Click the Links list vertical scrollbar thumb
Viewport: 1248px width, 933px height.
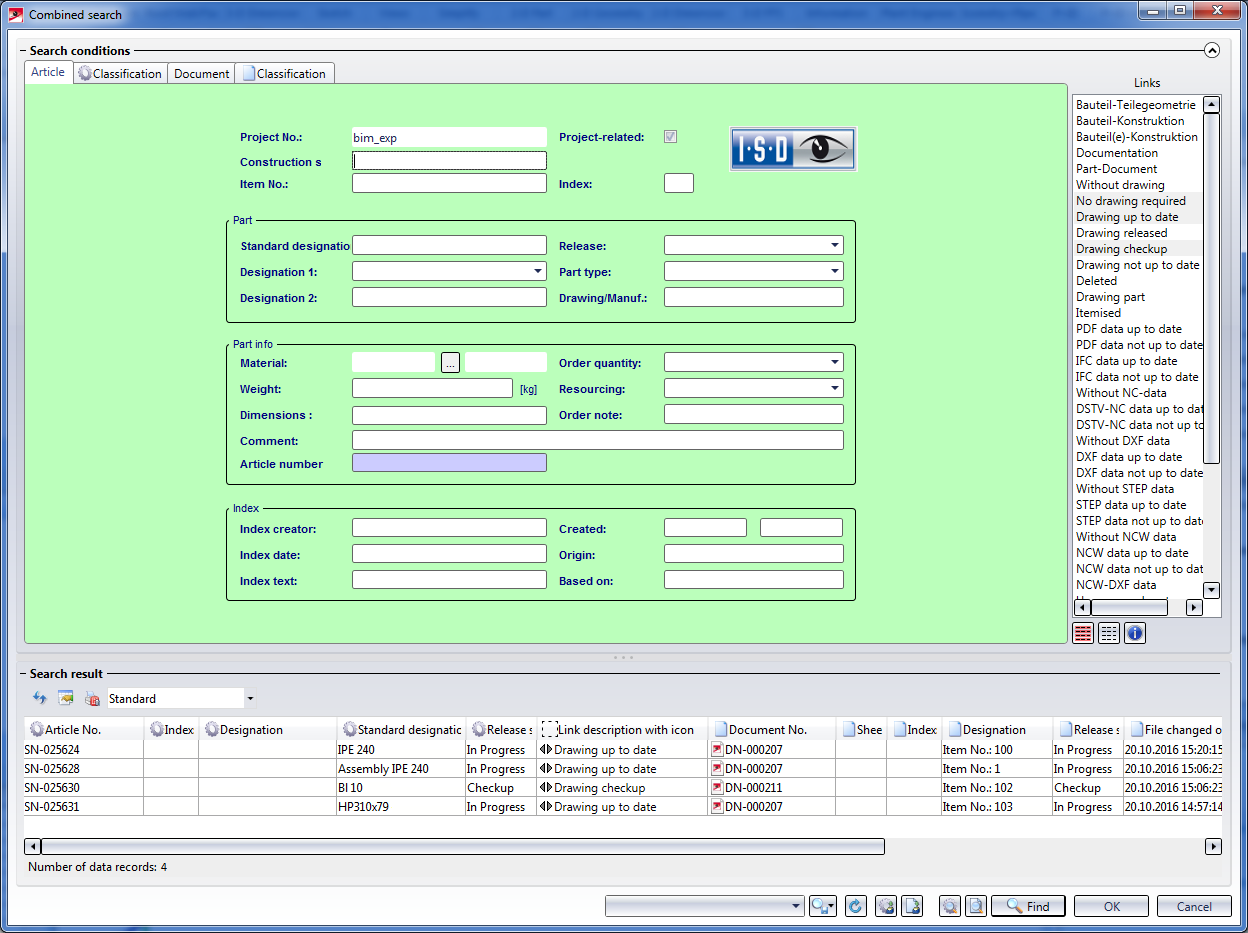(x=1212, y=288)
